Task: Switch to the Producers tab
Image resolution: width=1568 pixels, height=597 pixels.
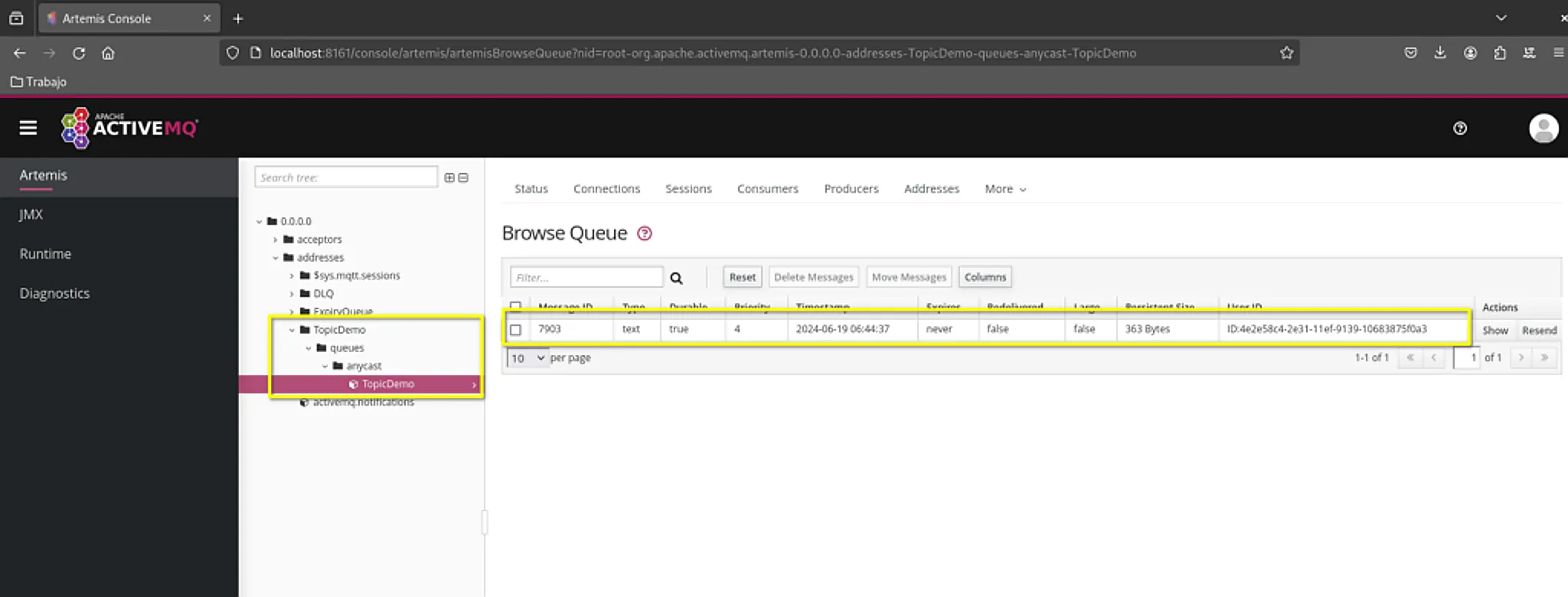Action: (851, 189)
